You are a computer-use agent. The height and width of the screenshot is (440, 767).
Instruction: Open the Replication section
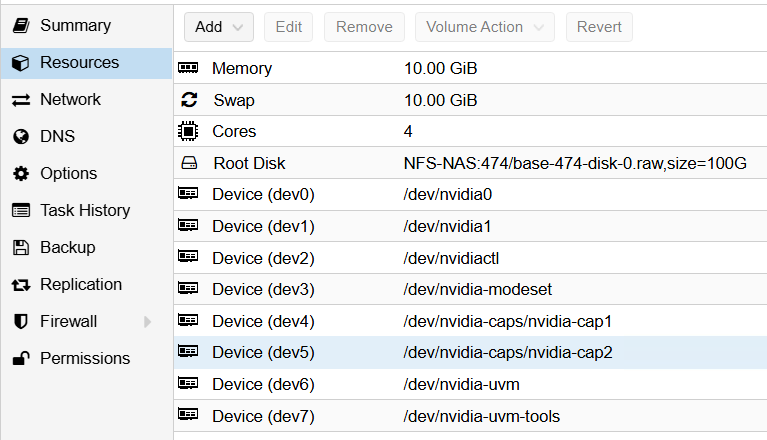pyautogui.click(x=80, y=284)
